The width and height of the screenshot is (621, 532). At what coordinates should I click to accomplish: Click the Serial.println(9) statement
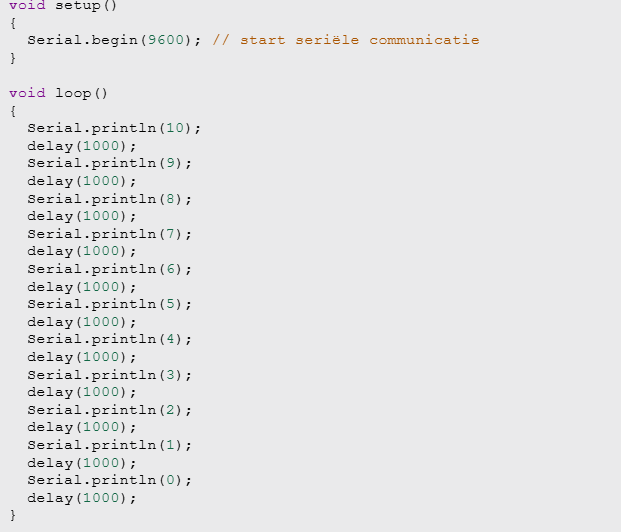pos(109,163)
